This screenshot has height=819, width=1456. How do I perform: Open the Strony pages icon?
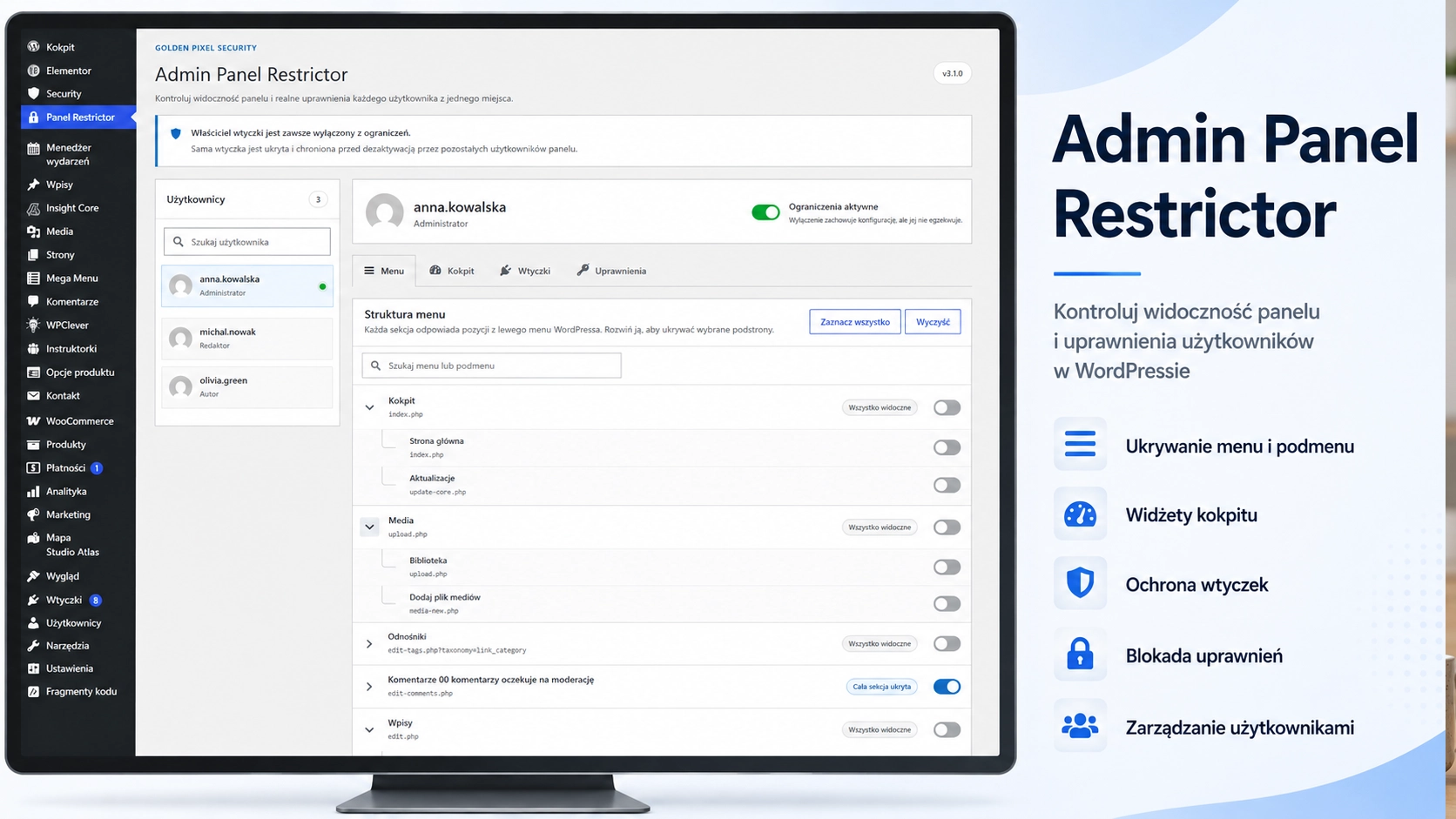coord(33,255)
